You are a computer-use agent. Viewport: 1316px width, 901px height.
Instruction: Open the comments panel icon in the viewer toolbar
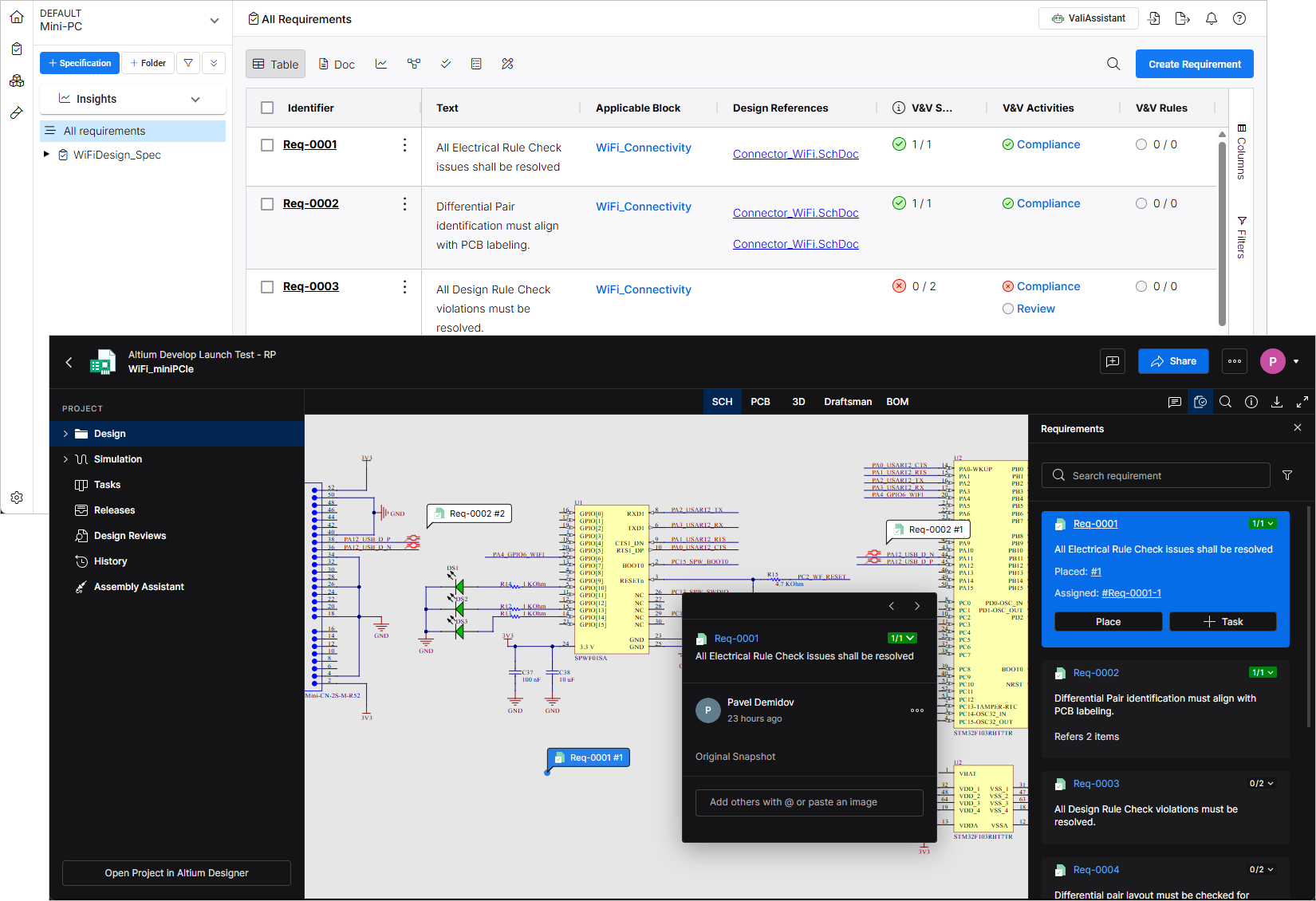pos(1175,402)
